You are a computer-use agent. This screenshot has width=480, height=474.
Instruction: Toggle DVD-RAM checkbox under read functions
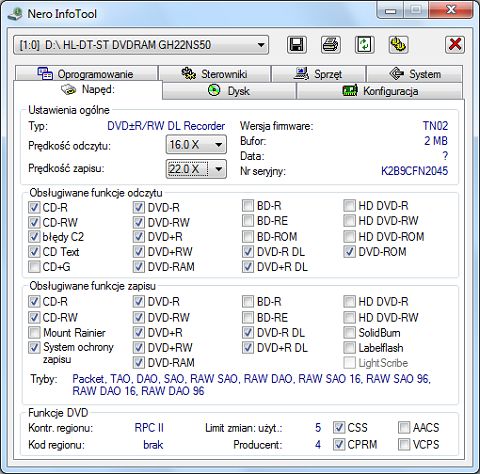139,267
